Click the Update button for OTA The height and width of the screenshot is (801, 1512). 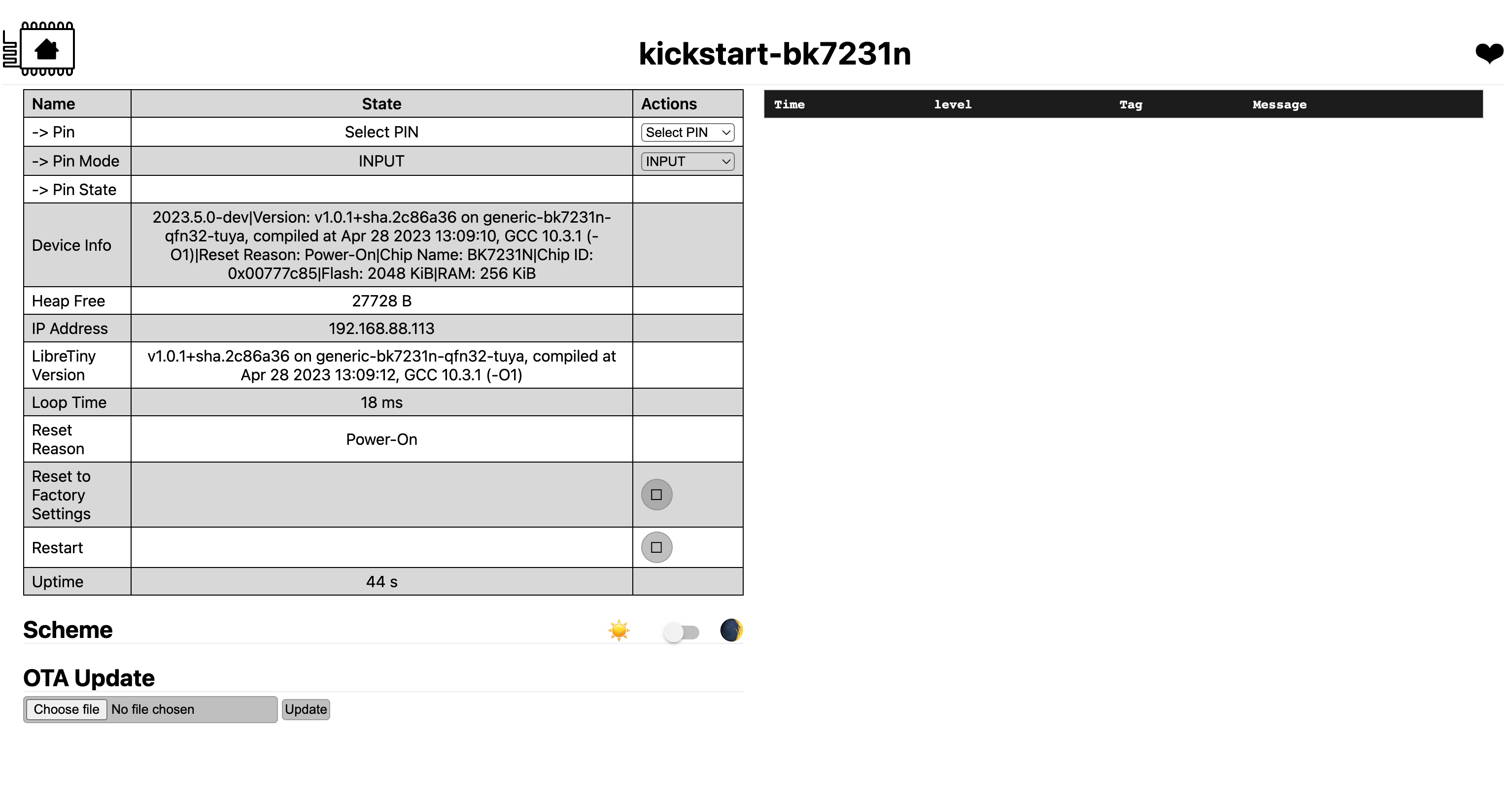pyautogui.click(x=305, y=709)
